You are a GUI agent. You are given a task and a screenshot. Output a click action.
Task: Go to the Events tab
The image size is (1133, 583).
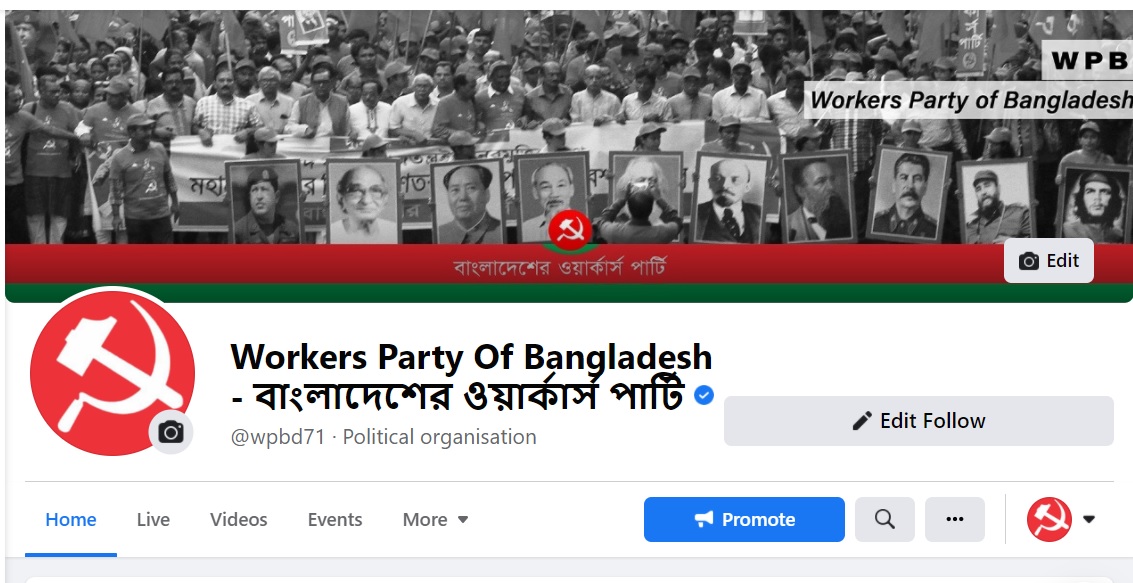tap(335, 519)
